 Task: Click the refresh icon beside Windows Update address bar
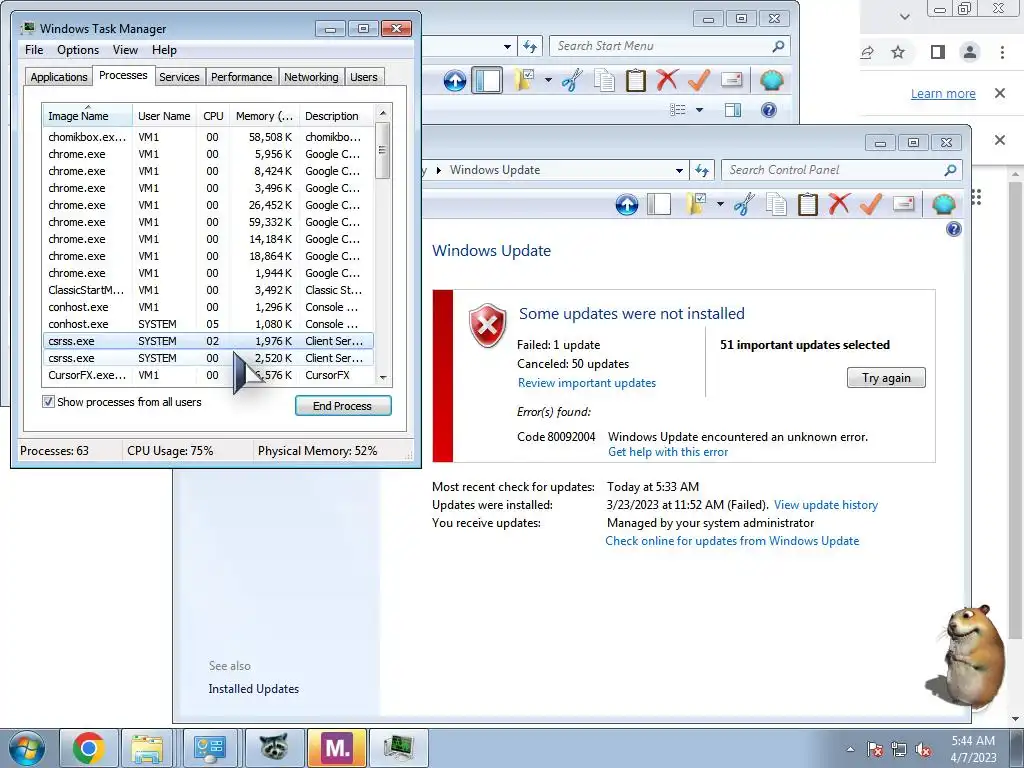(x=702, y=170)
